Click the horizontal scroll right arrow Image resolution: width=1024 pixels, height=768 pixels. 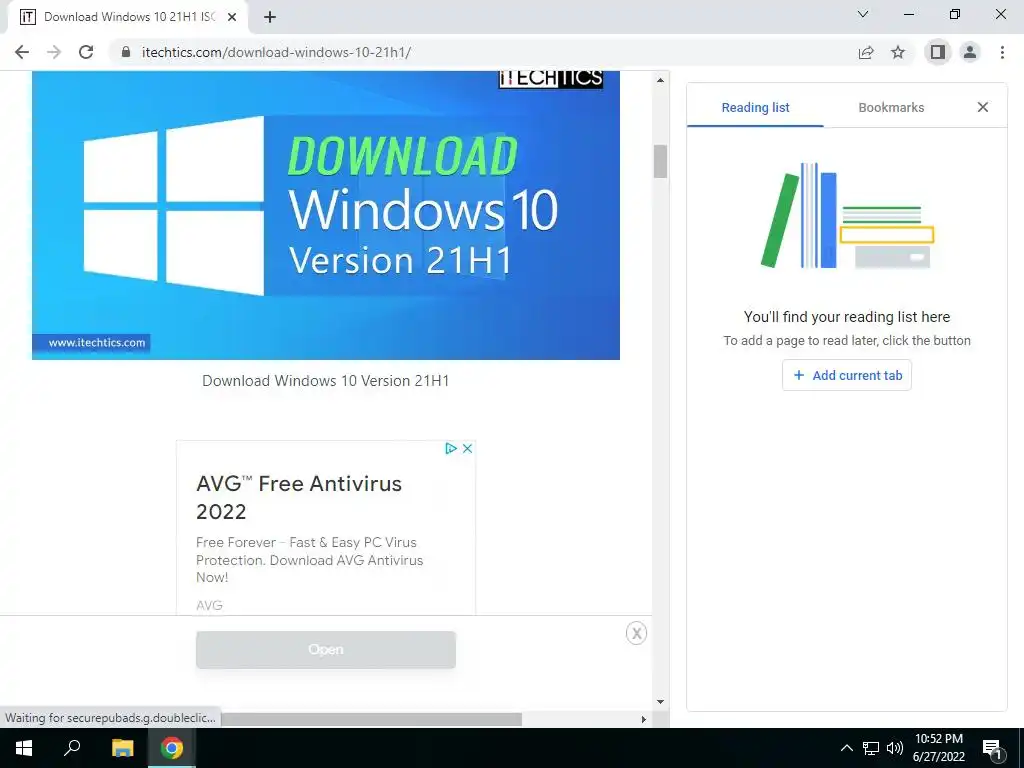[643, 719]
